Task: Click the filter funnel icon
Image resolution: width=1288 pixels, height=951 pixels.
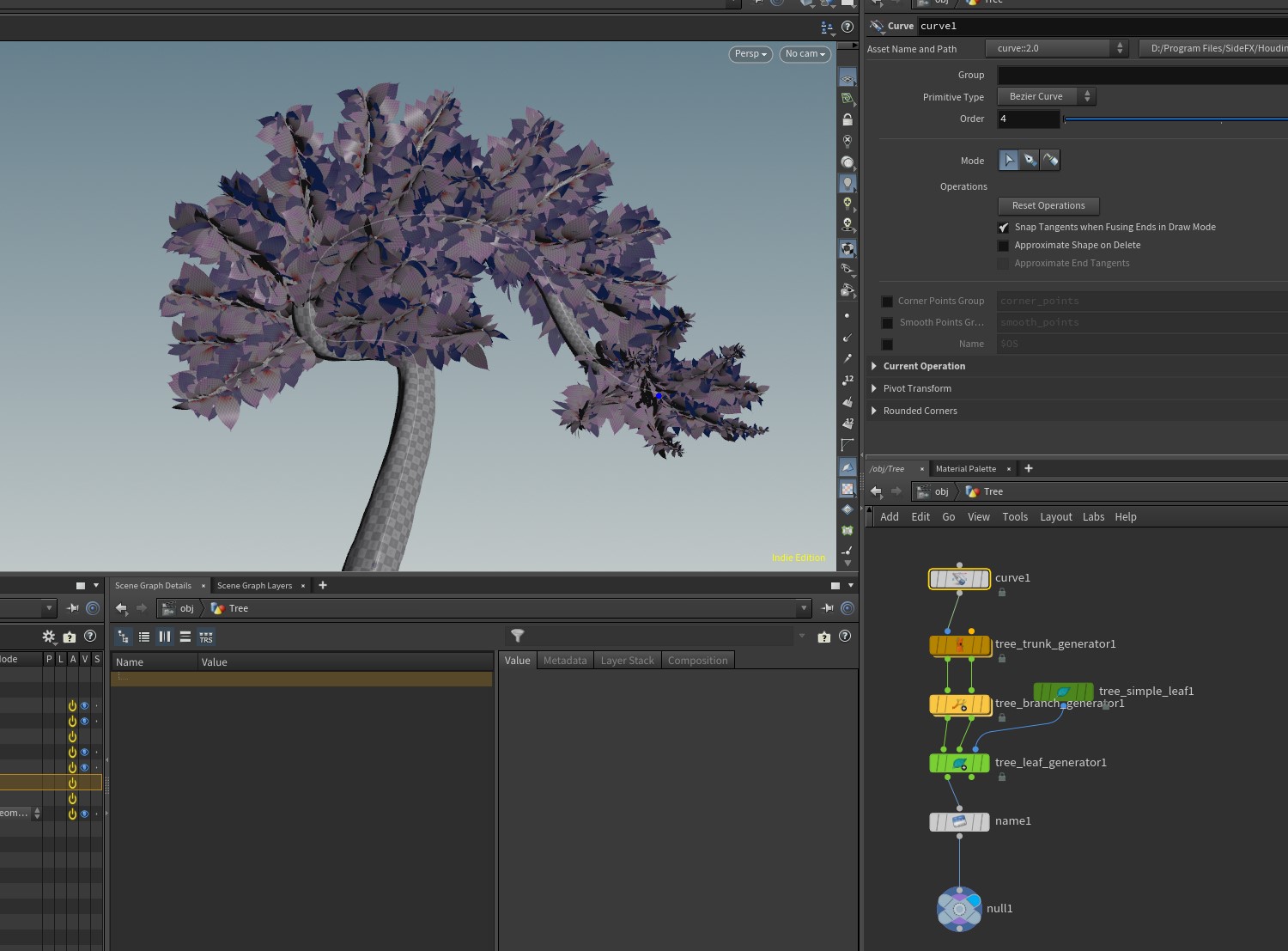Action: point(517,636)
